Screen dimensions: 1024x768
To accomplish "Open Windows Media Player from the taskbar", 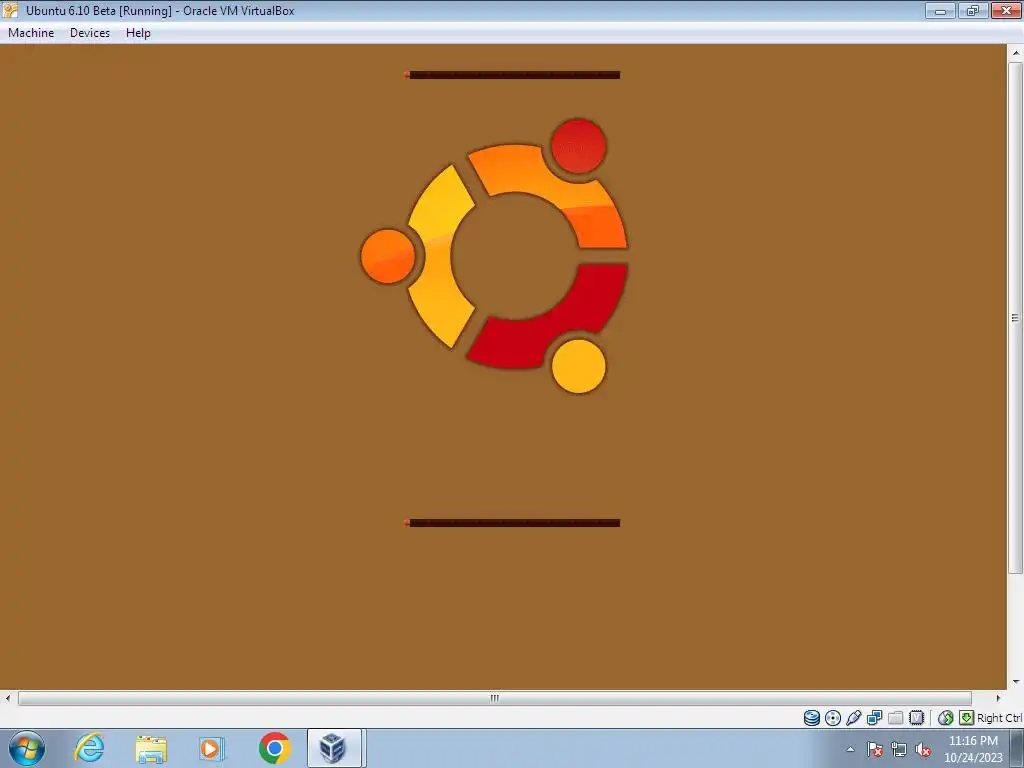I will pos(212,748).
